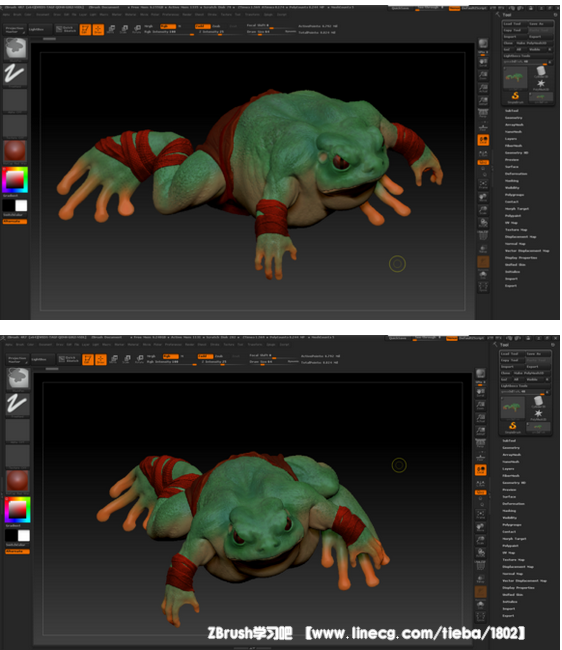
Task: Toggle the orange Alternate button in top screenshot
Action: click(x=15, y=222)
